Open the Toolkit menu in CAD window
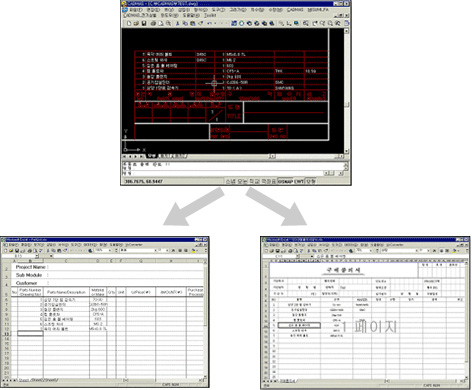 (x=210, y=15)
